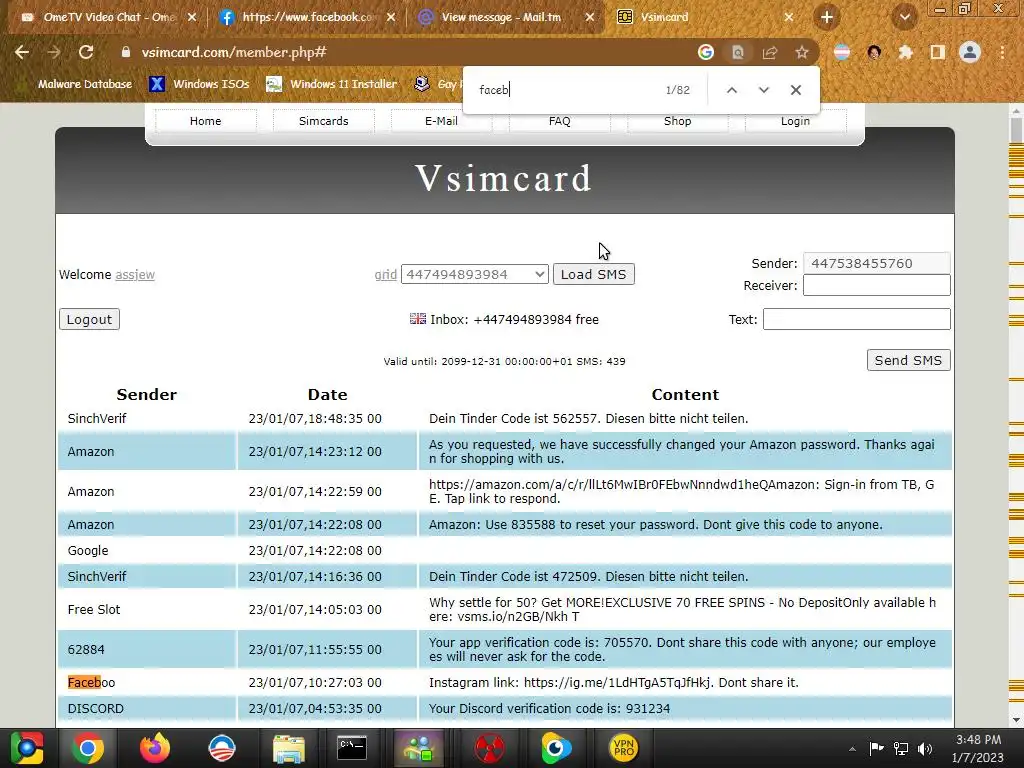Image resolution: width=1024 pixels, height=768 pixels.
Task: Open command prompt from taskbar
Action: (x=351, y=748)
